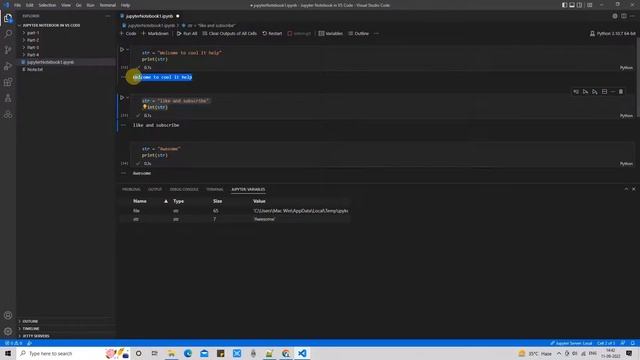Open Note.txt in explorer
Image resolution: width=640 pixels, height=360 pixels.
[65, 69]
